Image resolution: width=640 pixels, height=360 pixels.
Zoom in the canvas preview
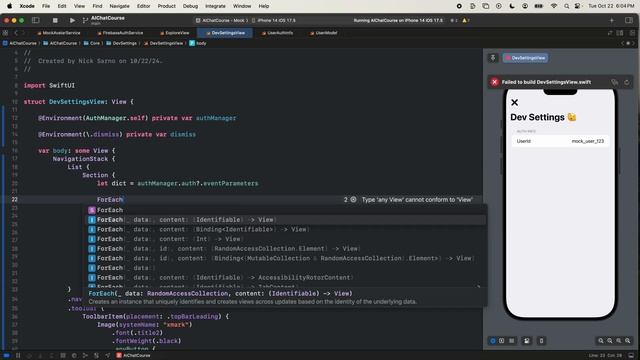(x=627, y=341)
